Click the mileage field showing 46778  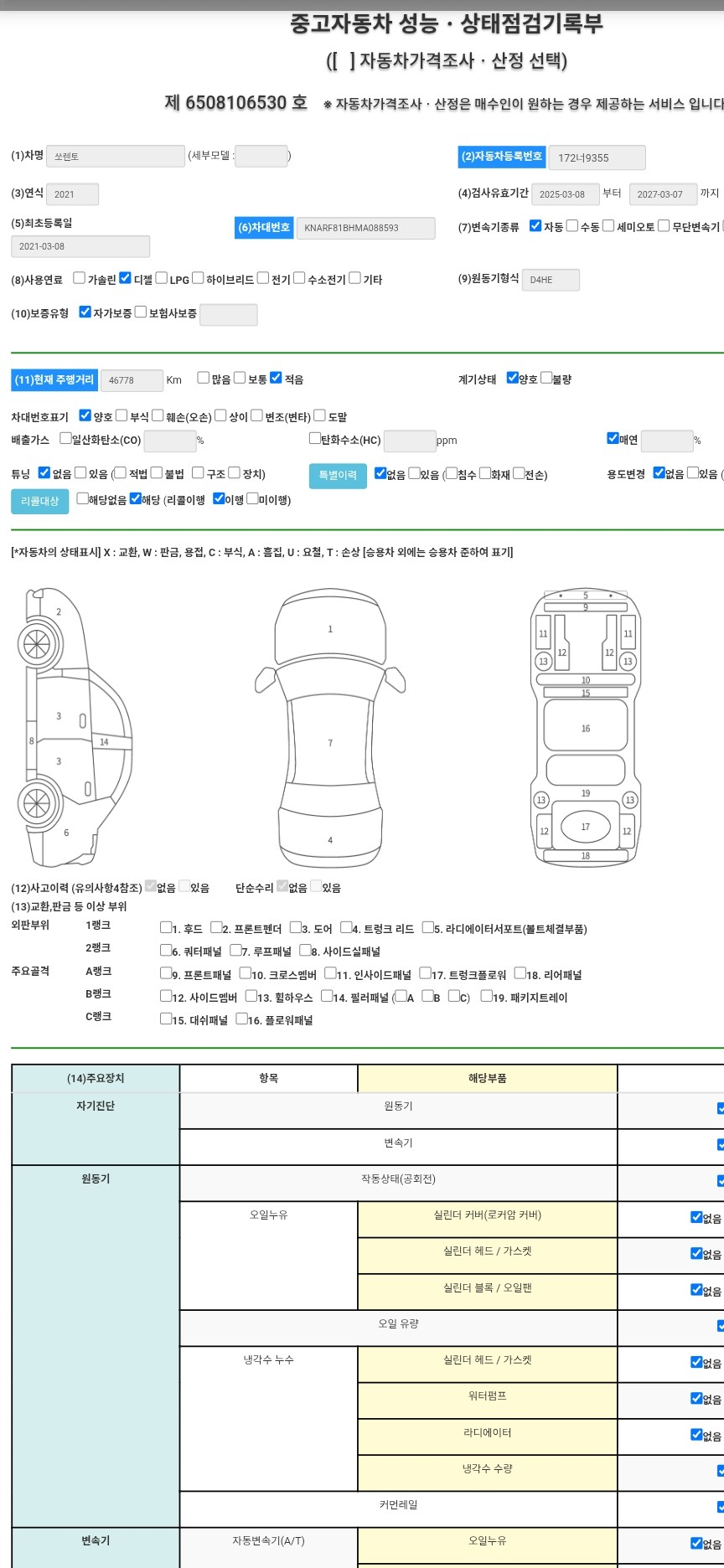click(x=132, y=380)
